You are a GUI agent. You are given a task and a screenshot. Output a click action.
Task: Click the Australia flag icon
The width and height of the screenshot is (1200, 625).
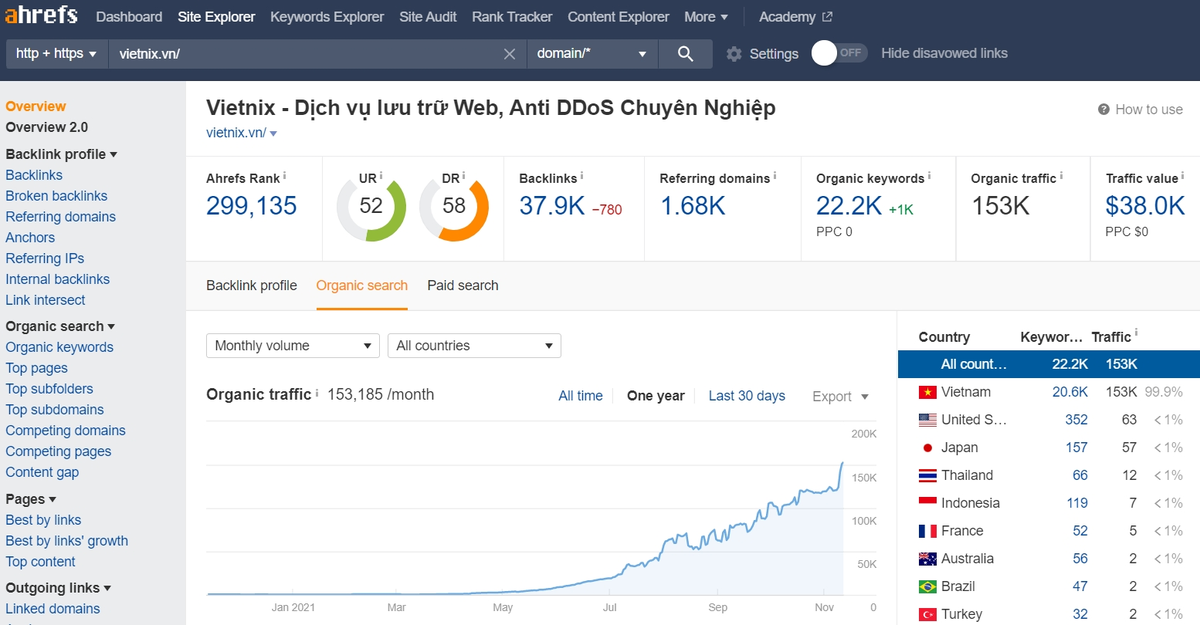pyautogui.click(x=927, y=559)
